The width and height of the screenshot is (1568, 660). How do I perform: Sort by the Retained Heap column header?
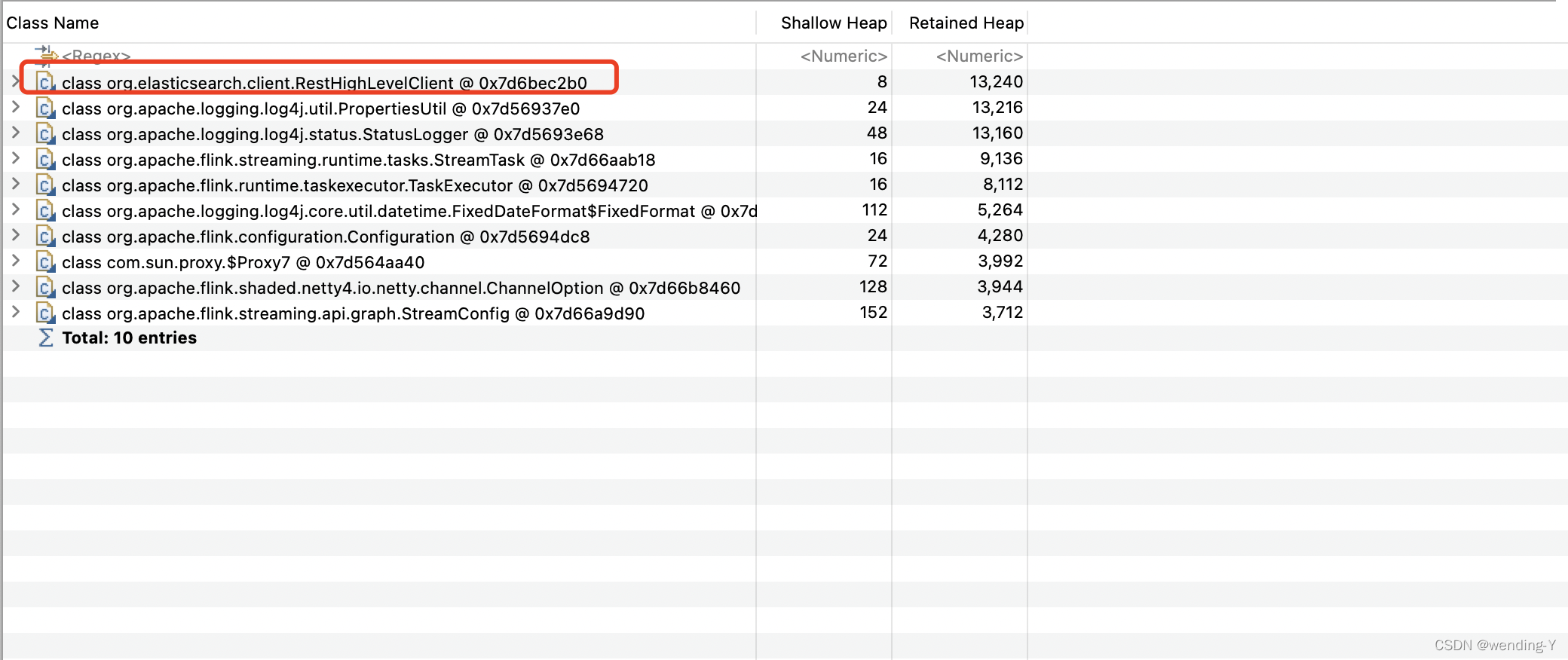(x=966, y=23)
